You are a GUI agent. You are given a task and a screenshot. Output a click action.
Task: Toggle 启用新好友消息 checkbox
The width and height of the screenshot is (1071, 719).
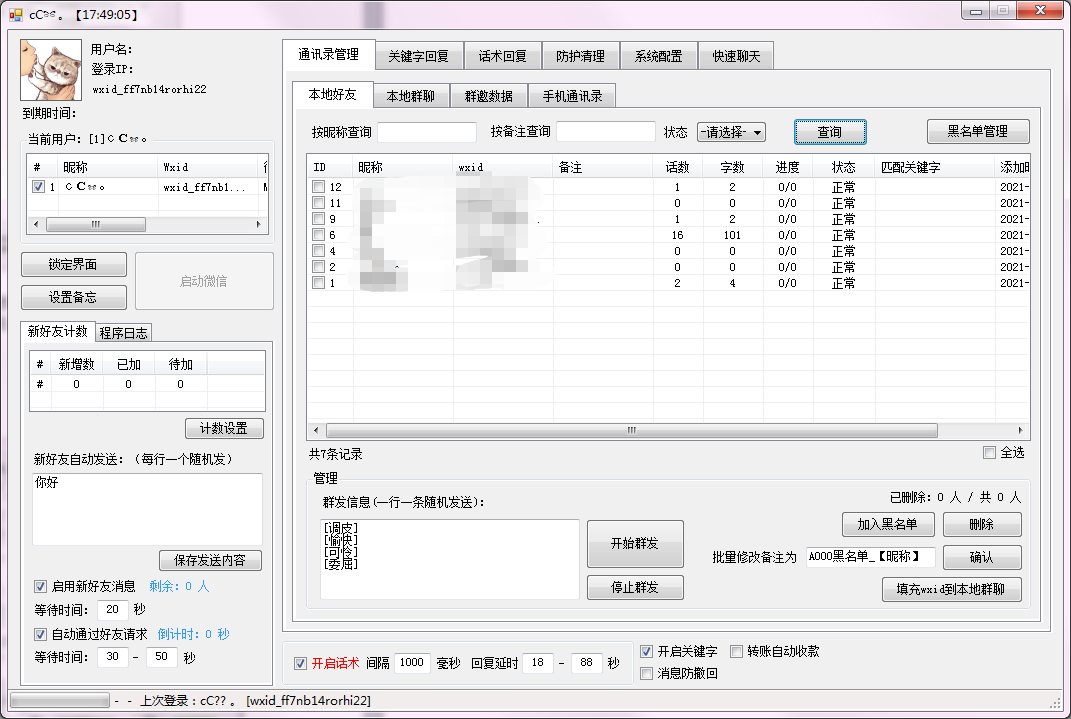tap(40, 587)
